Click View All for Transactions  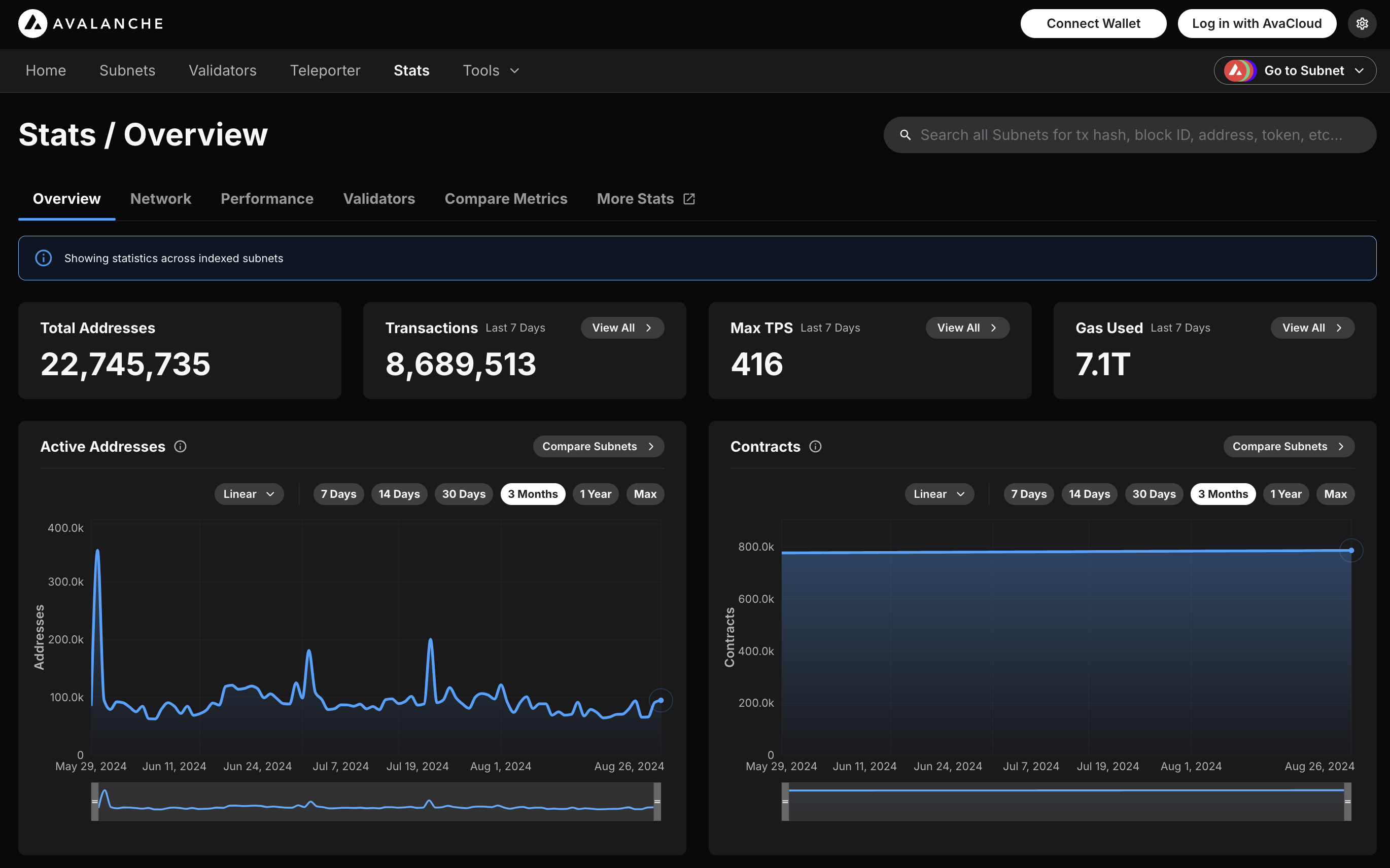click(622, 328)
